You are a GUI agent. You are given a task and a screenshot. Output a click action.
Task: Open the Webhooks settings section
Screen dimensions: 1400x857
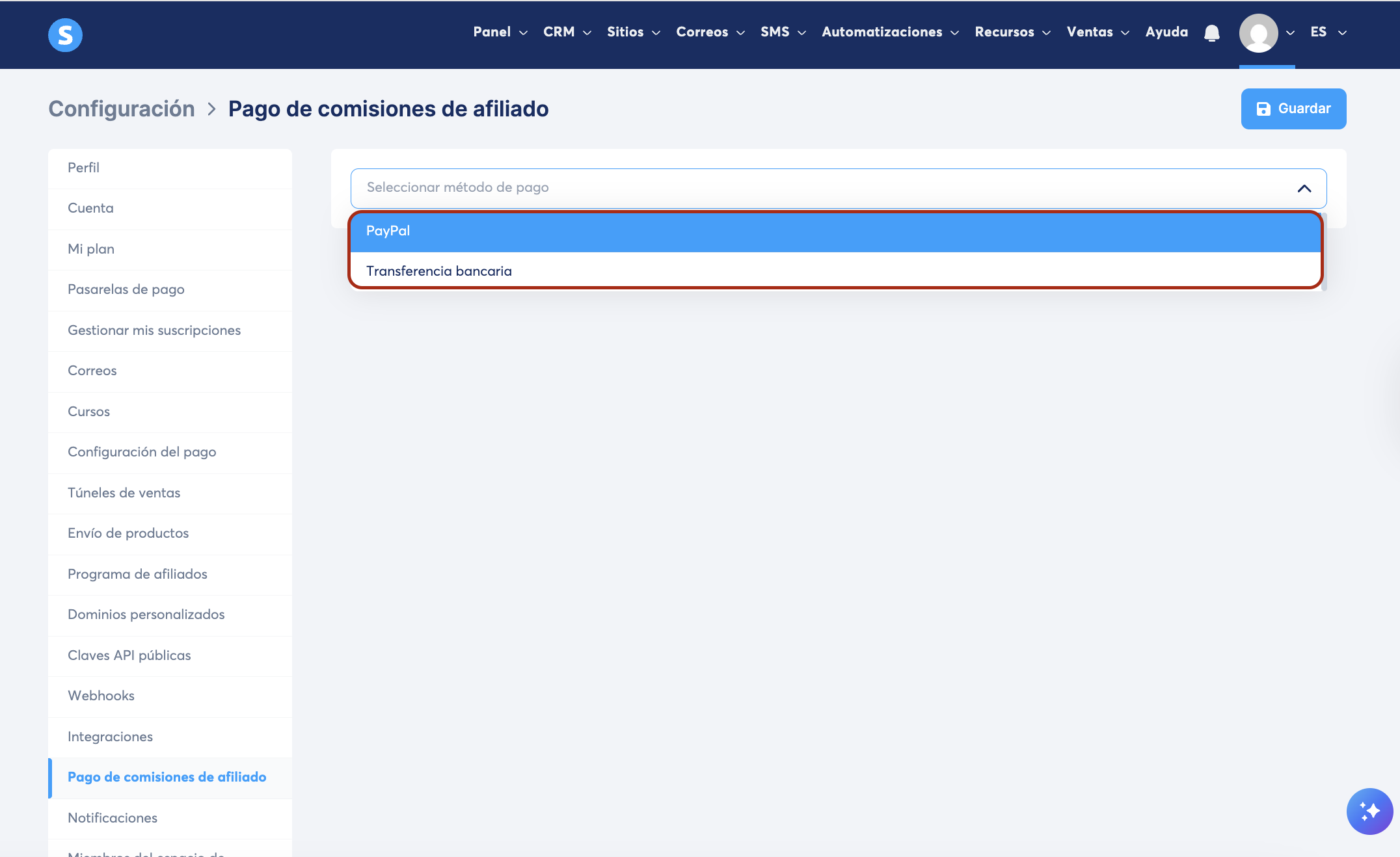click(x=101, y=696)
